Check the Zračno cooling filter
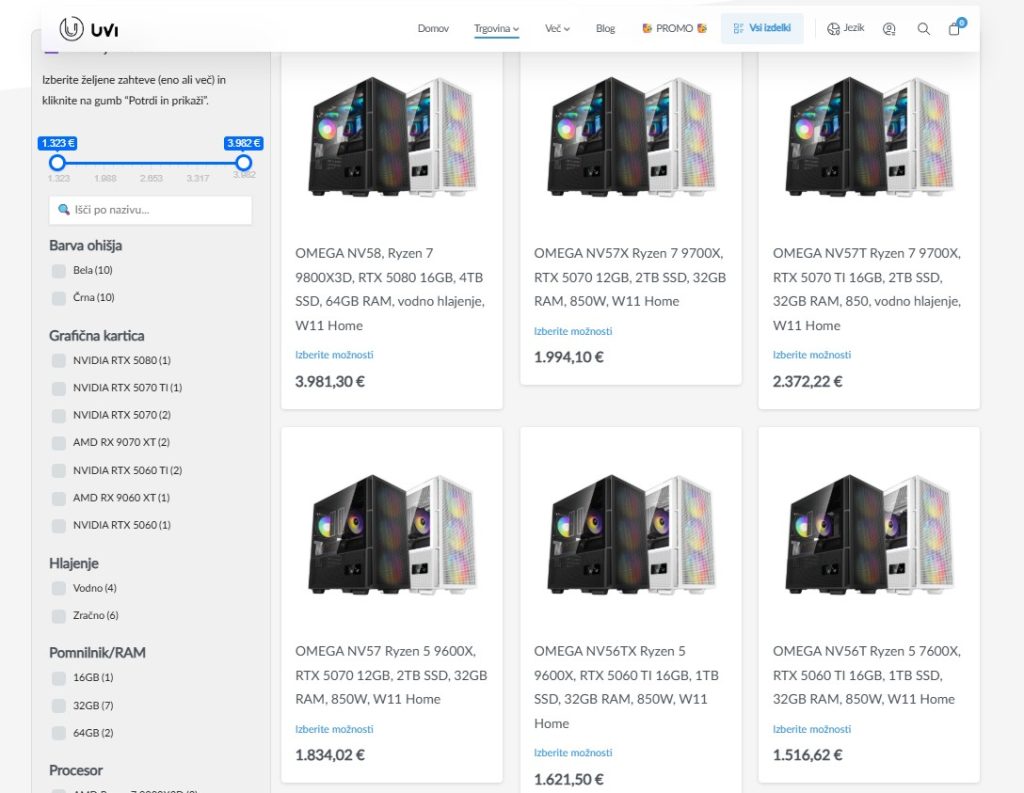Viewport: 1024px width, 793px height. pos(59,616)
